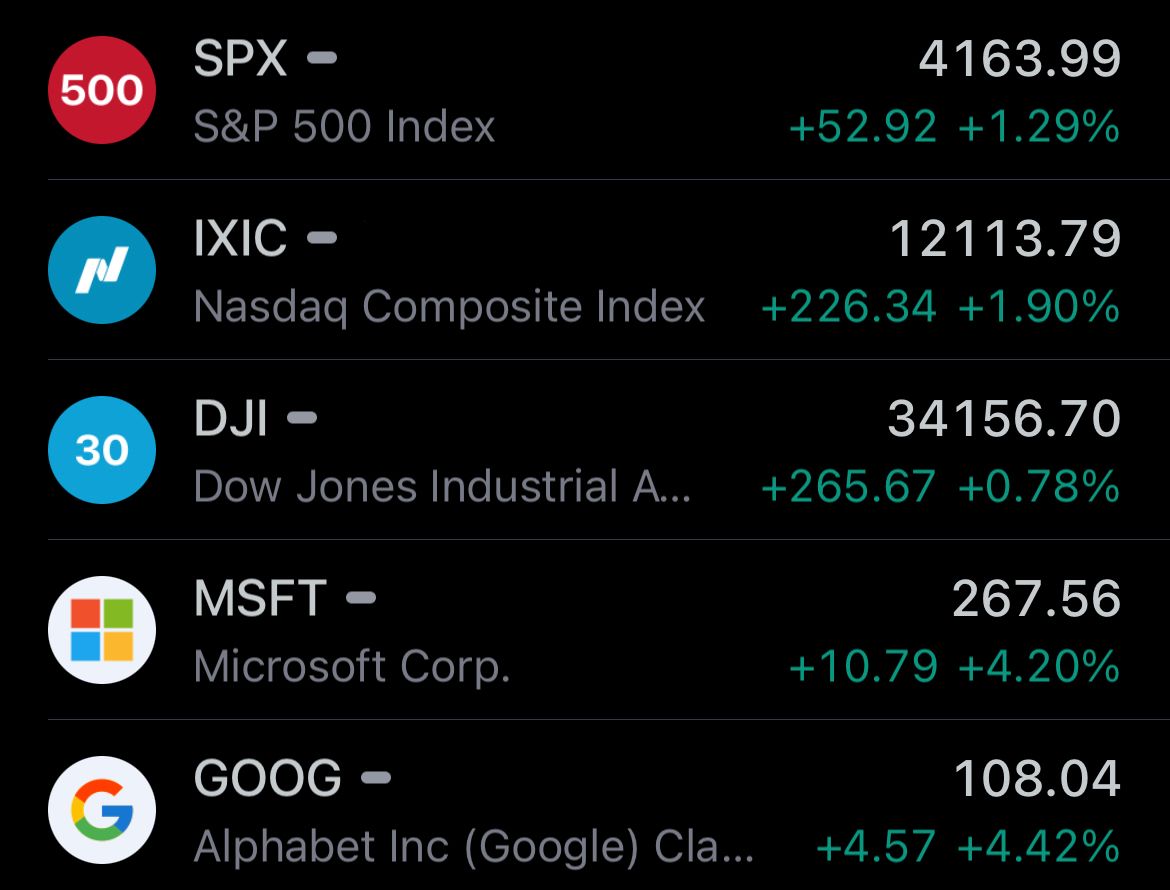Select the Dow Jones Industrial name text
1170x890 pixels.
click(442, 486)
